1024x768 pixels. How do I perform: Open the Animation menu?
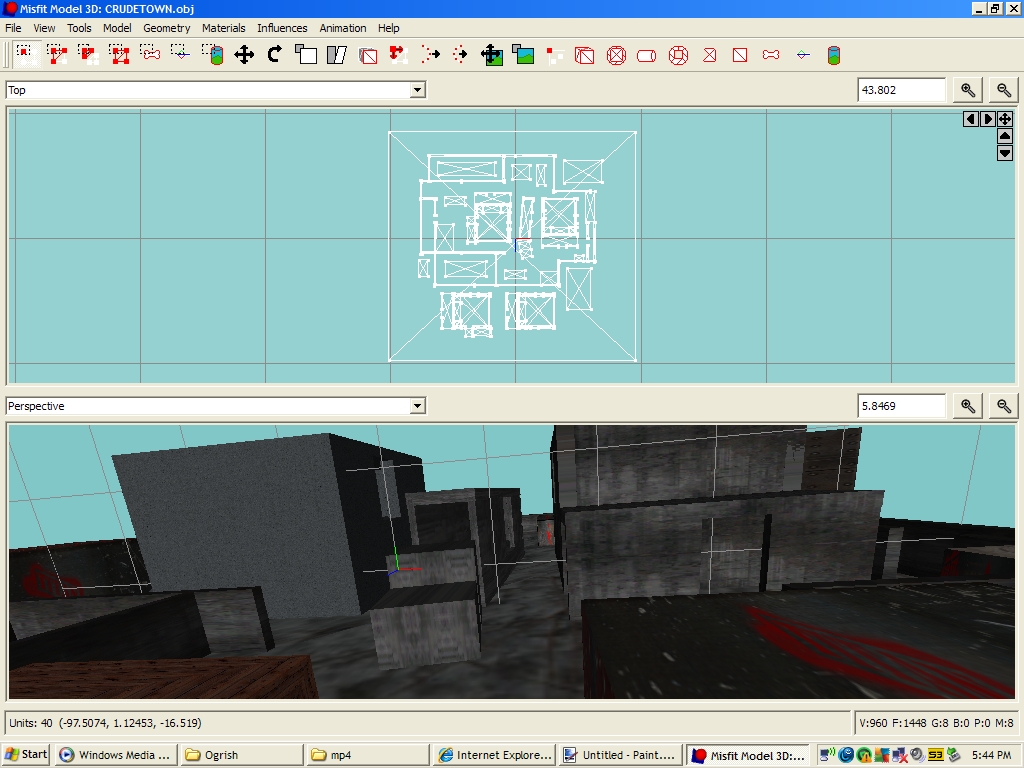(x=342, y=28)
